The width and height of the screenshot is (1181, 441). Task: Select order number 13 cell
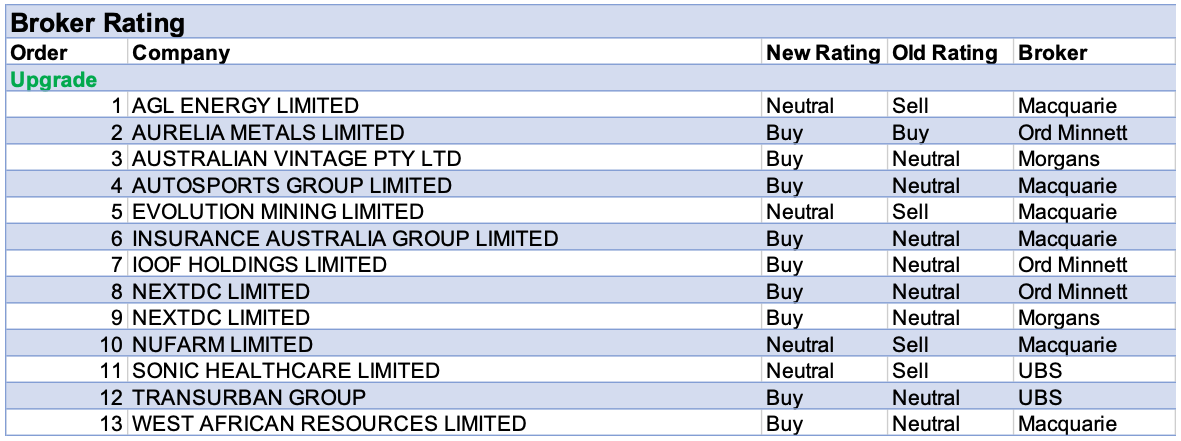tap(110, 424)
